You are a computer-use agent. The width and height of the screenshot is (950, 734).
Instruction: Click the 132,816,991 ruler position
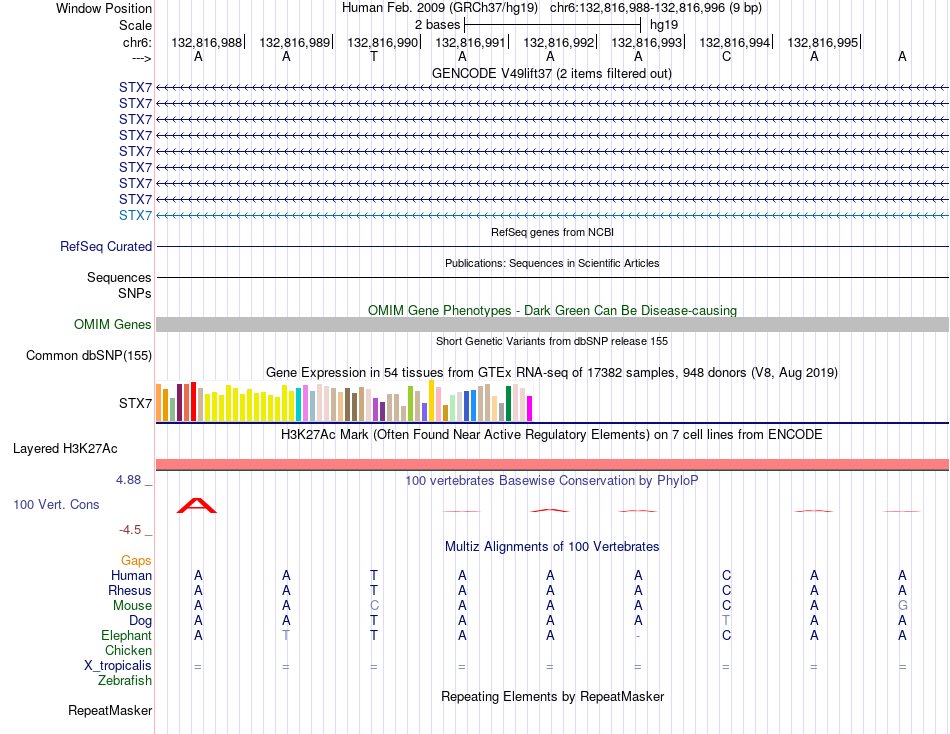pos(470,42)
